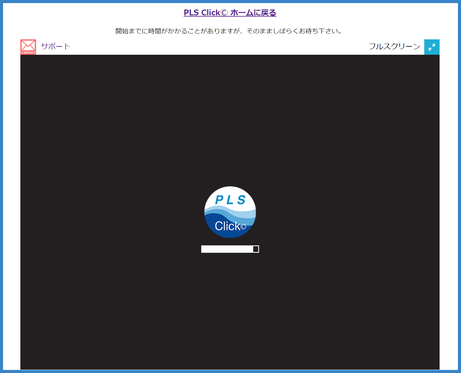Click the waiting notice text 開始までに時間がかかる
Image resolution: width=461 pixels, height=373 pixels.
point(228,31)
